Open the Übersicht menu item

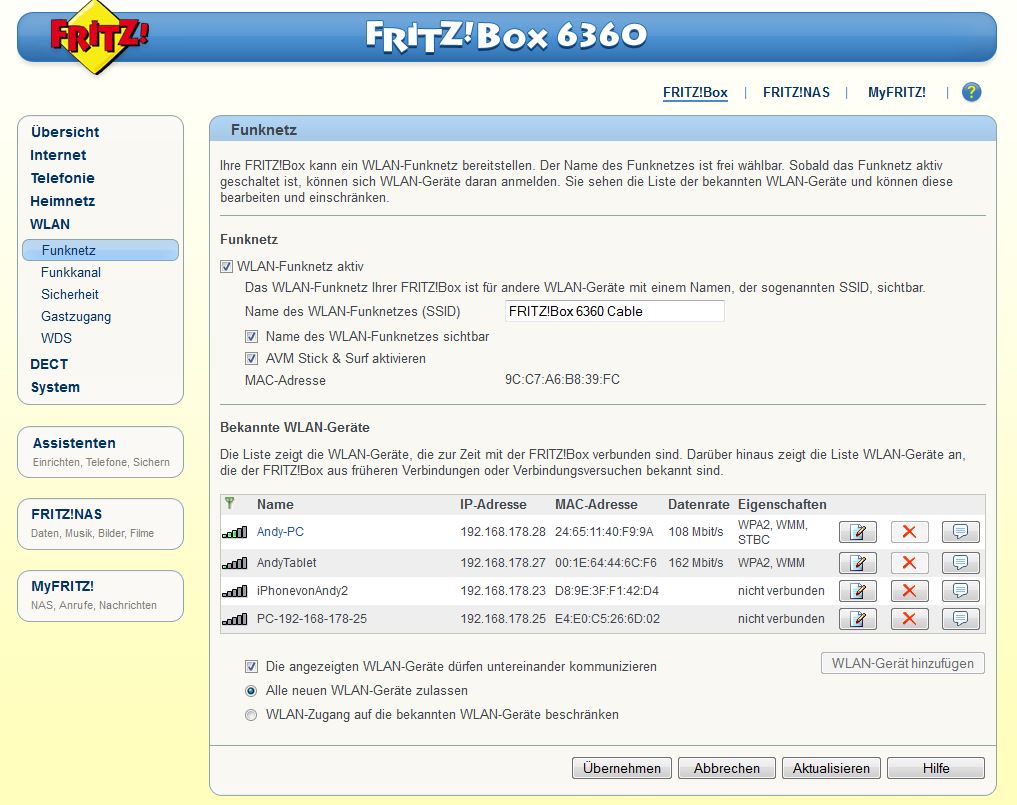point(65,132)
